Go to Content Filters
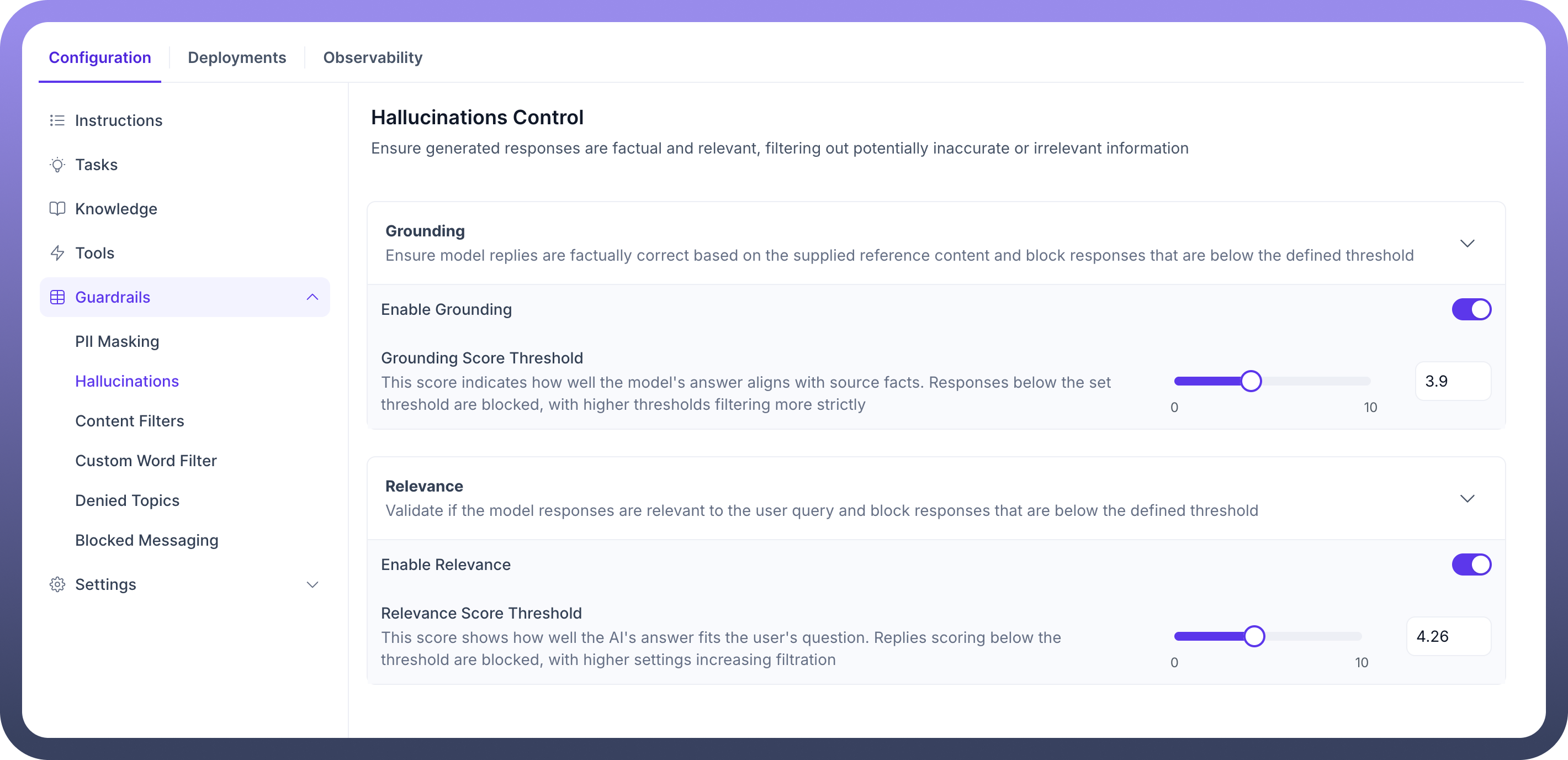This screenshot has height=760, width=1568. 130,421
